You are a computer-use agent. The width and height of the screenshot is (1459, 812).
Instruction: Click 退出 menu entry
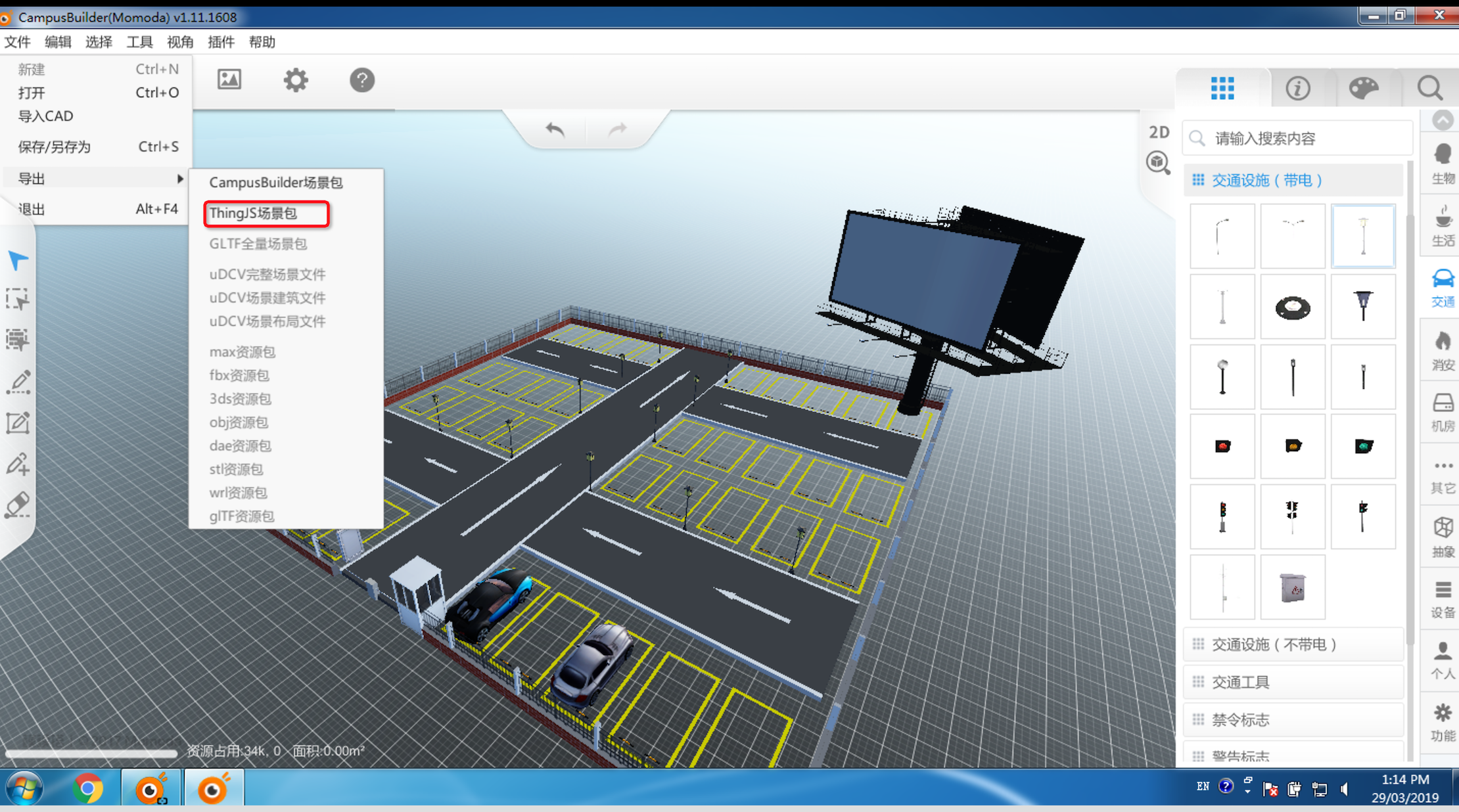click(97, 209)
